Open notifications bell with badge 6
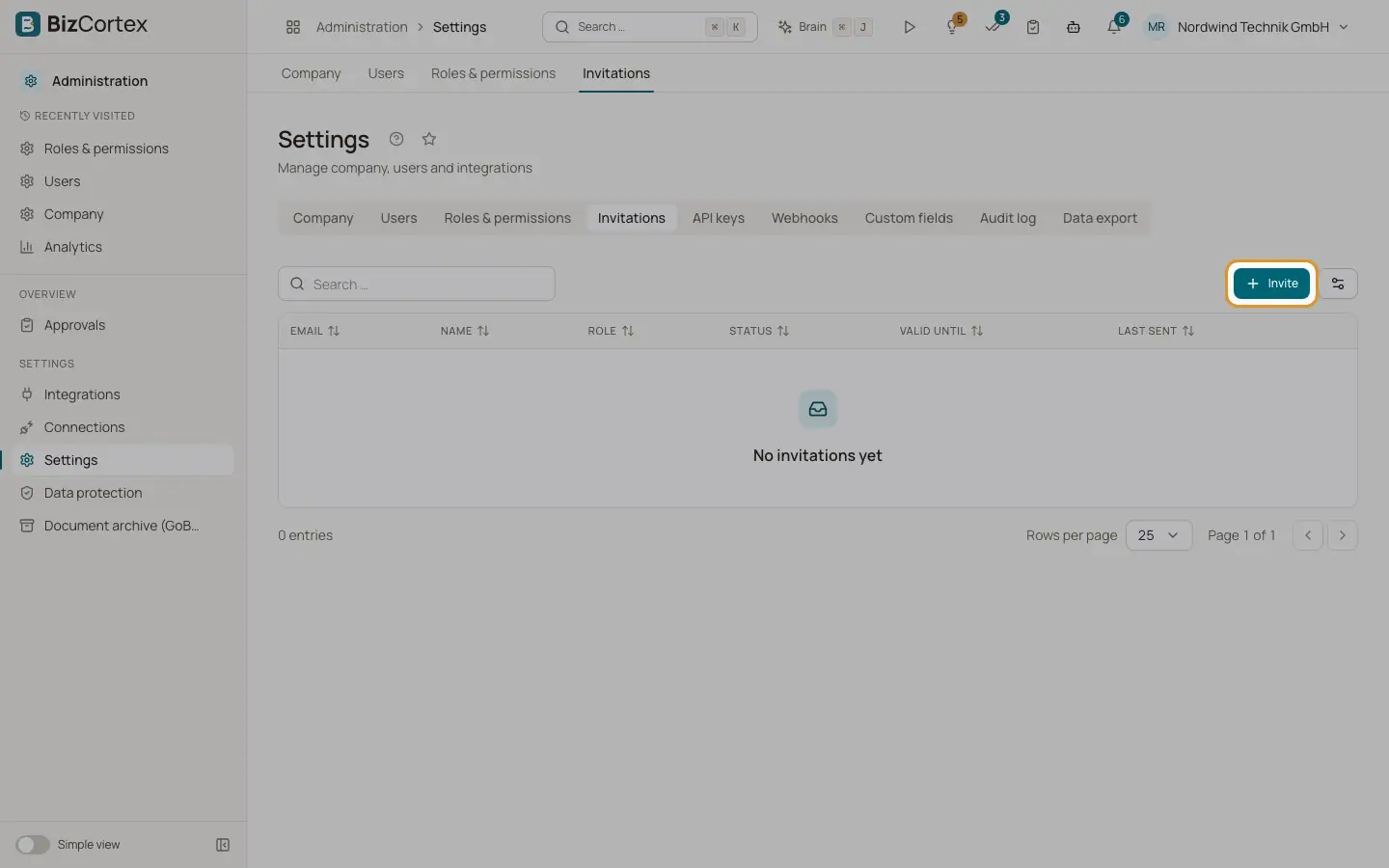The height and width of the screenshot is (868, 1389). (x=1115, y=26)
